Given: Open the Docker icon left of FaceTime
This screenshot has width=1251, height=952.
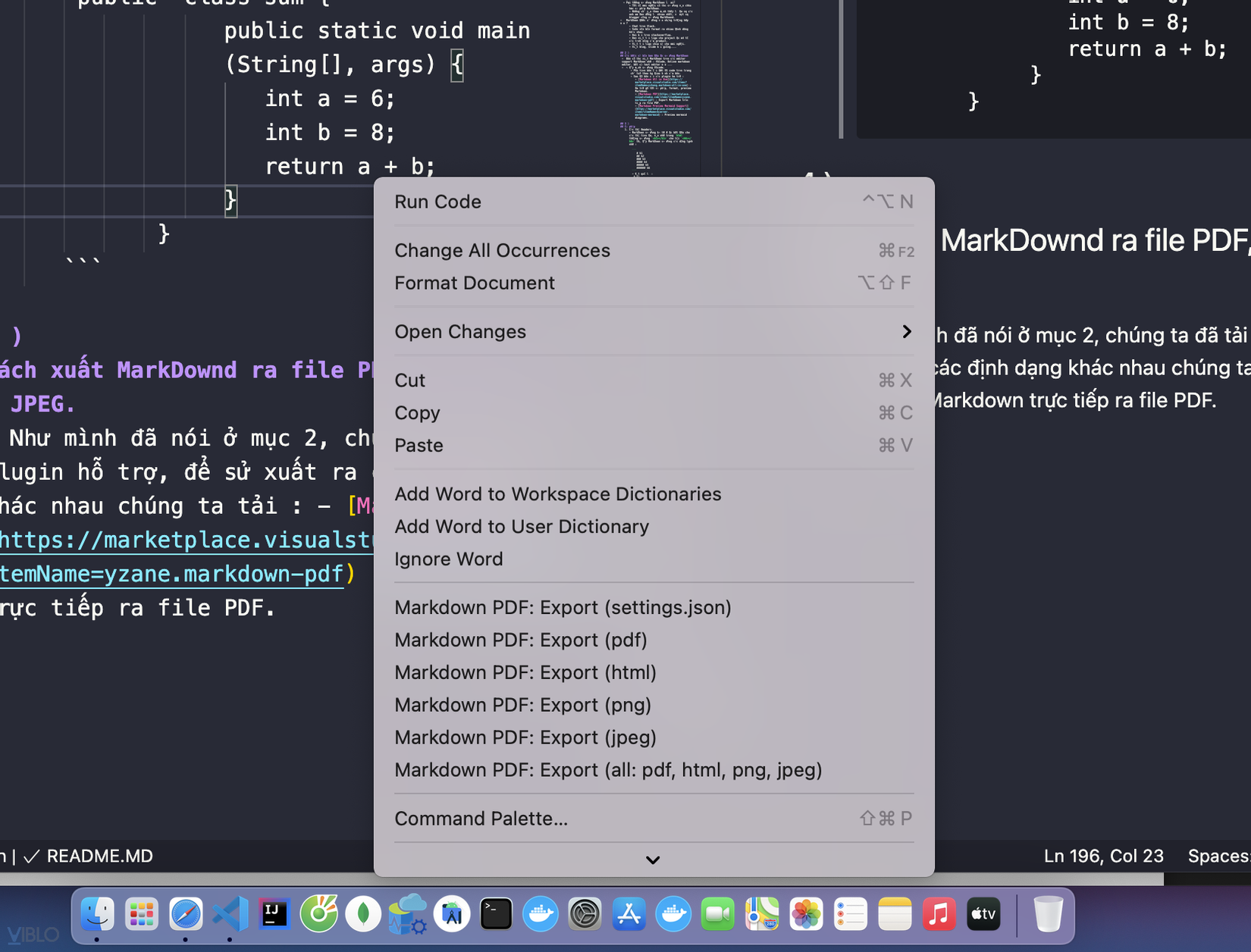Looking at the screenshot, I should coord(674,914).
